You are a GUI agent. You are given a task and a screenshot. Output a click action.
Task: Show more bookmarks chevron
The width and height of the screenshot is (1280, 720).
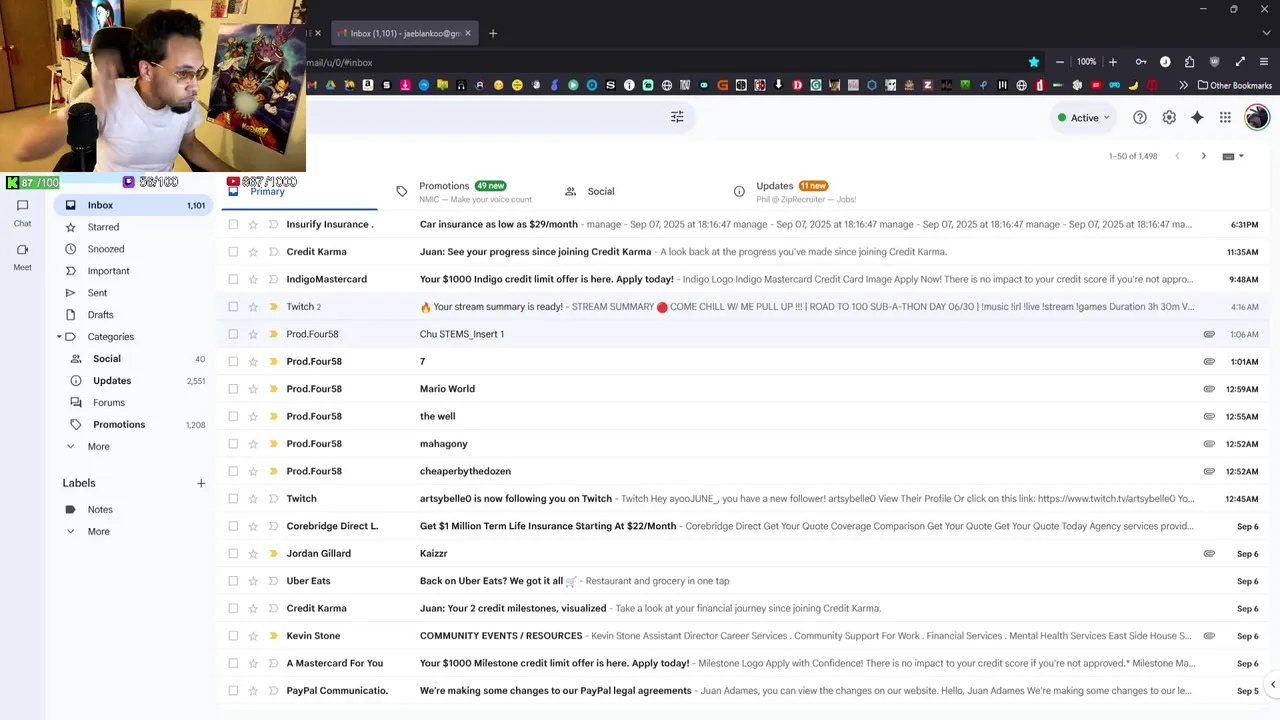[1184, 86]
